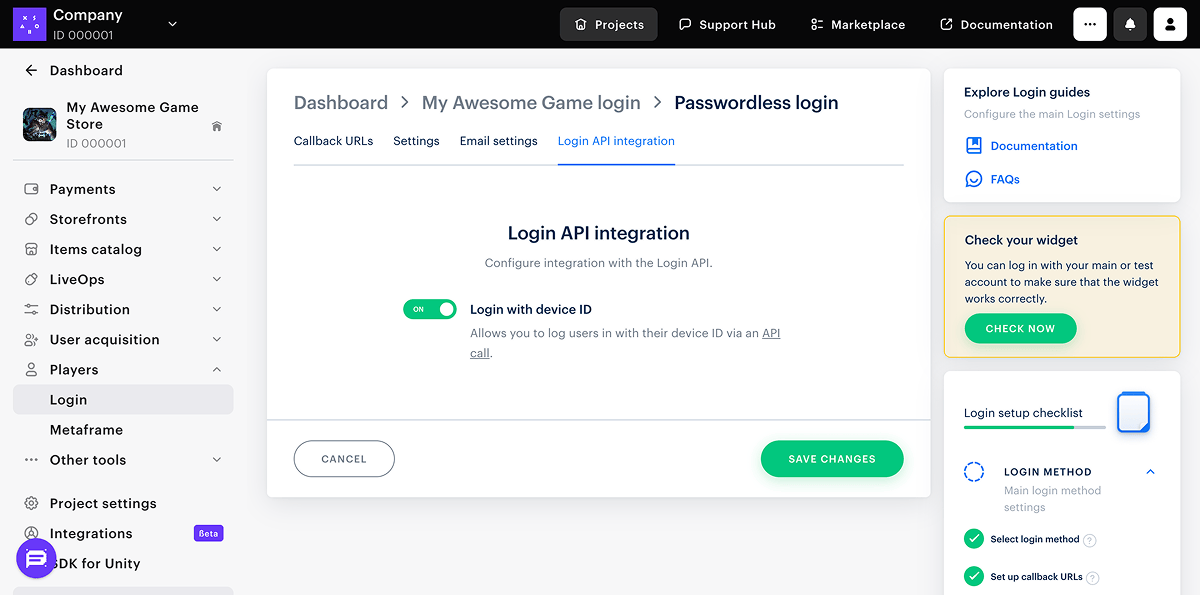The width and height of the screenshot is (1200, 595).
Task: Click the home icon beside game store
Action: click(217, 127)
